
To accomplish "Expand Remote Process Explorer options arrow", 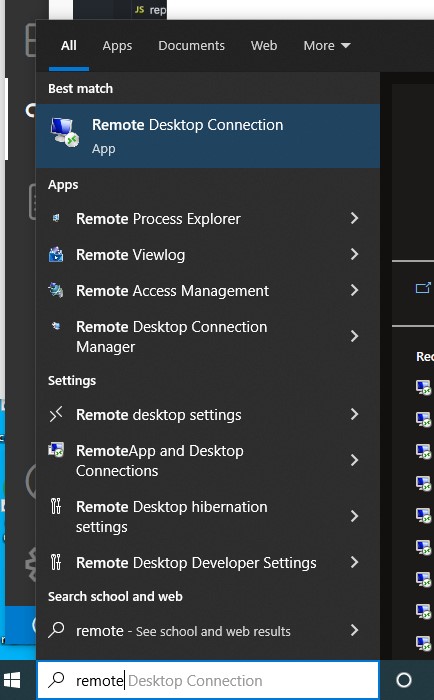I will [x=355, y=218].
